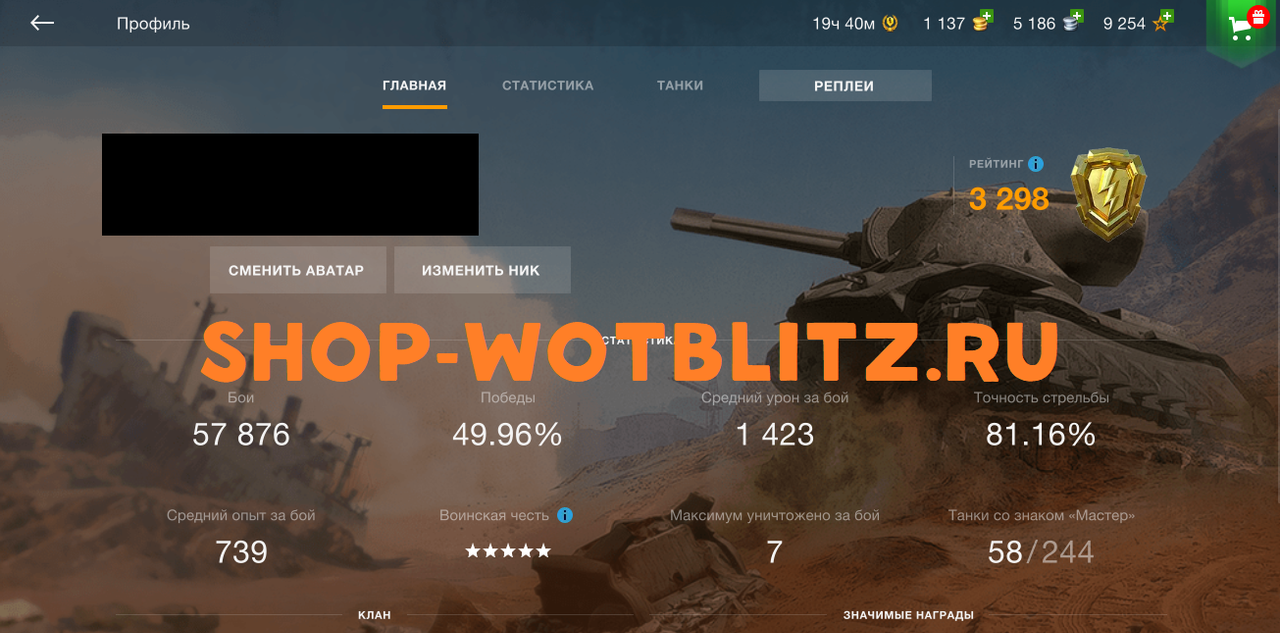Go back with the left arrow icon
The image size is (1280, 633).
click(42, 23)
